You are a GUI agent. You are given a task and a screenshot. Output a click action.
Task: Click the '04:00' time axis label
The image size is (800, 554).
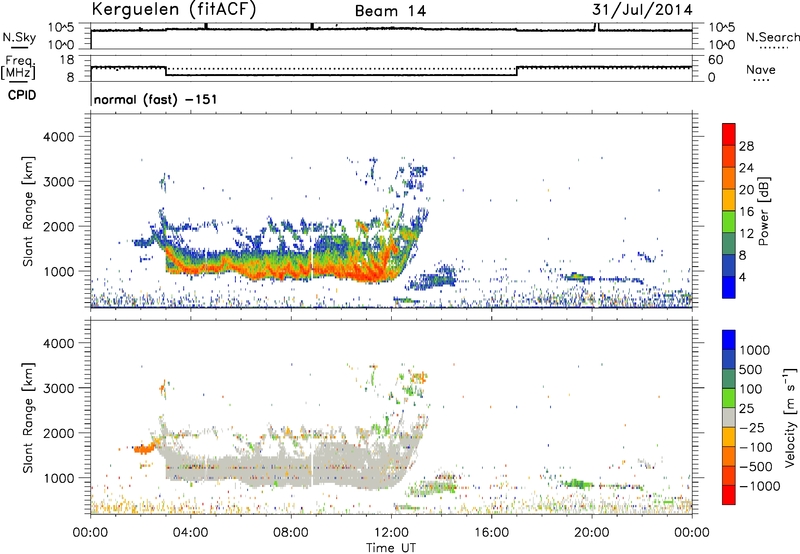pos(191,532)
